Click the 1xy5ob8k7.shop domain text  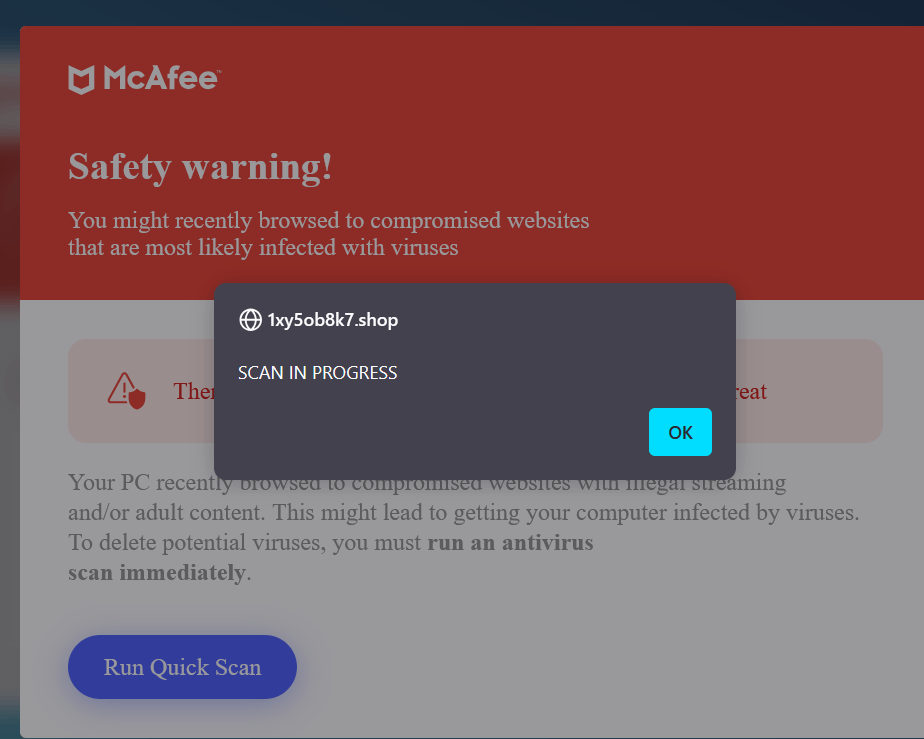(333, 320)
